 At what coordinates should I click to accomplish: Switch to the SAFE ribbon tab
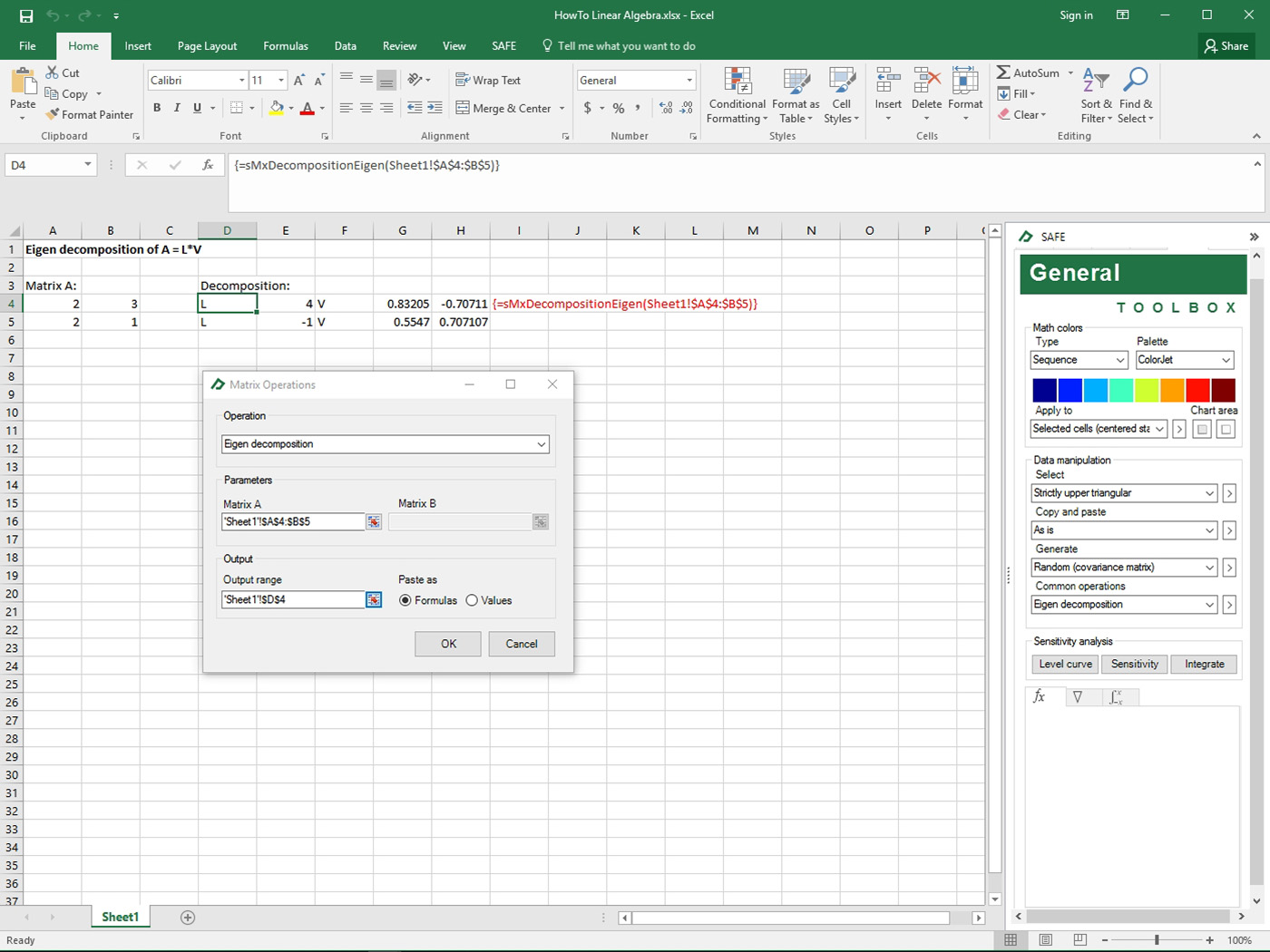504,46
